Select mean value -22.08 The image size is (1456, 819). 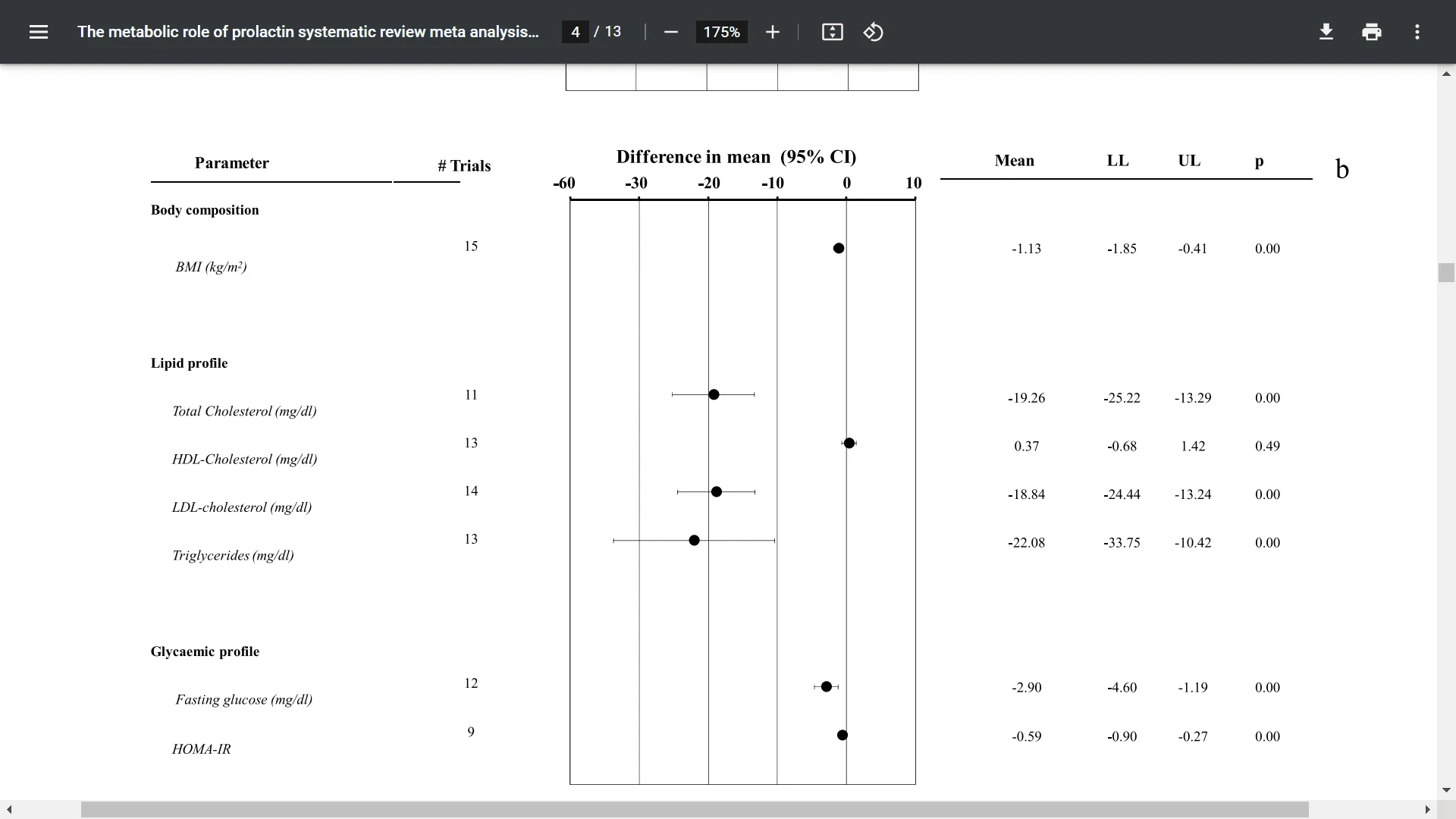1026,543
